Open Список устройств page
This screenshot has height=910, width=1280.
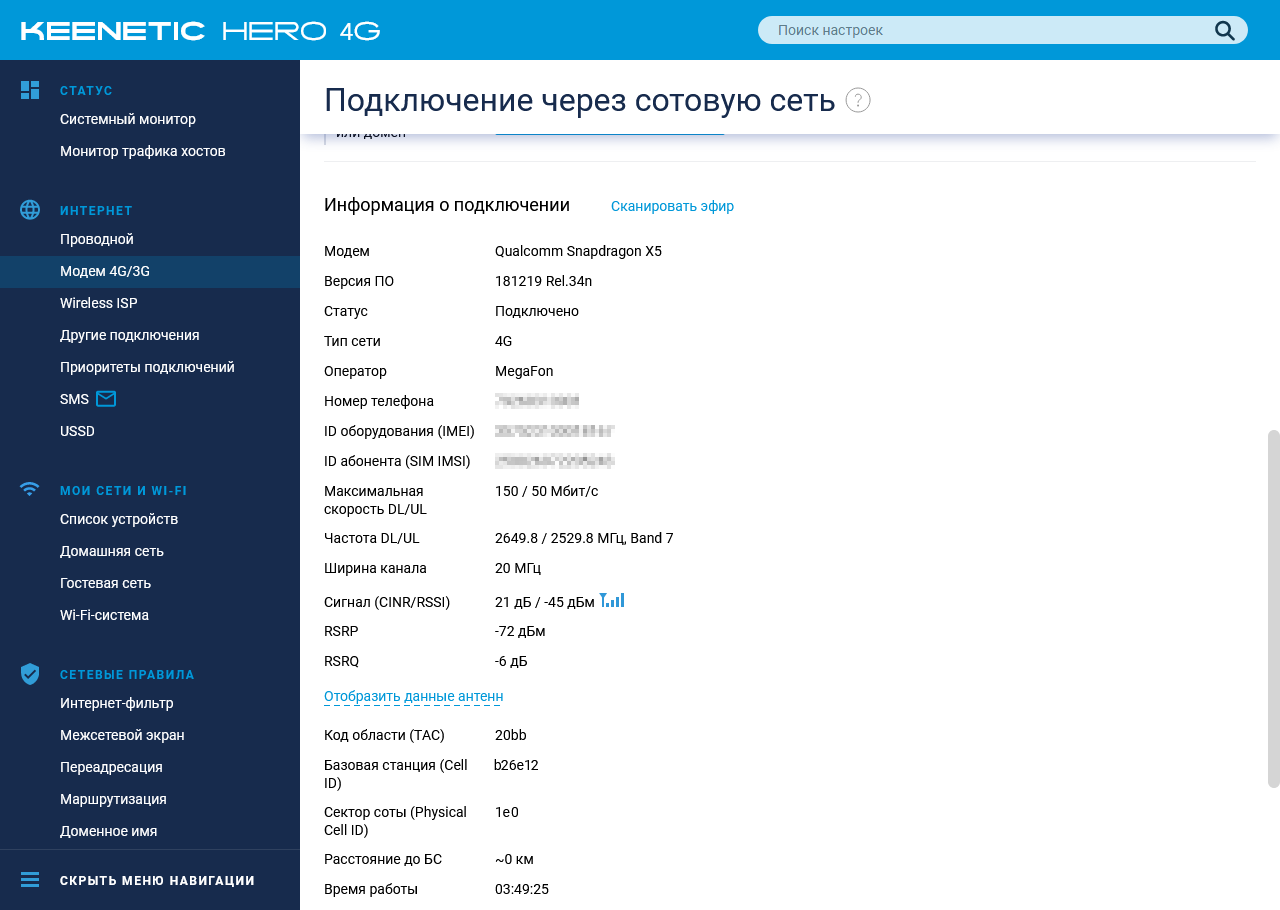pos(119,519)
